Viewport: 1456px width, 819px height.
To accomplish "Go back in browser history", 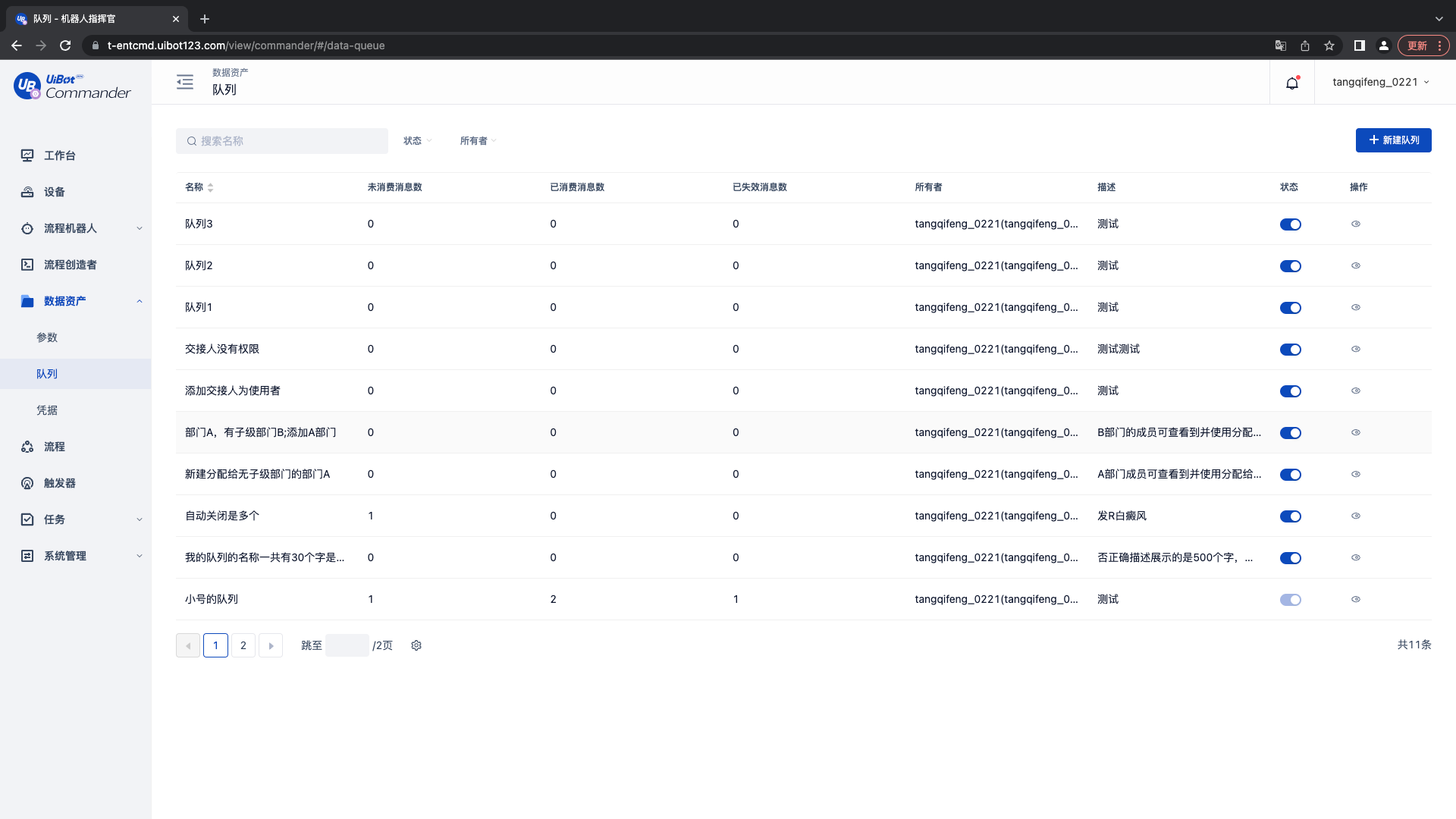I will point(17,45).
